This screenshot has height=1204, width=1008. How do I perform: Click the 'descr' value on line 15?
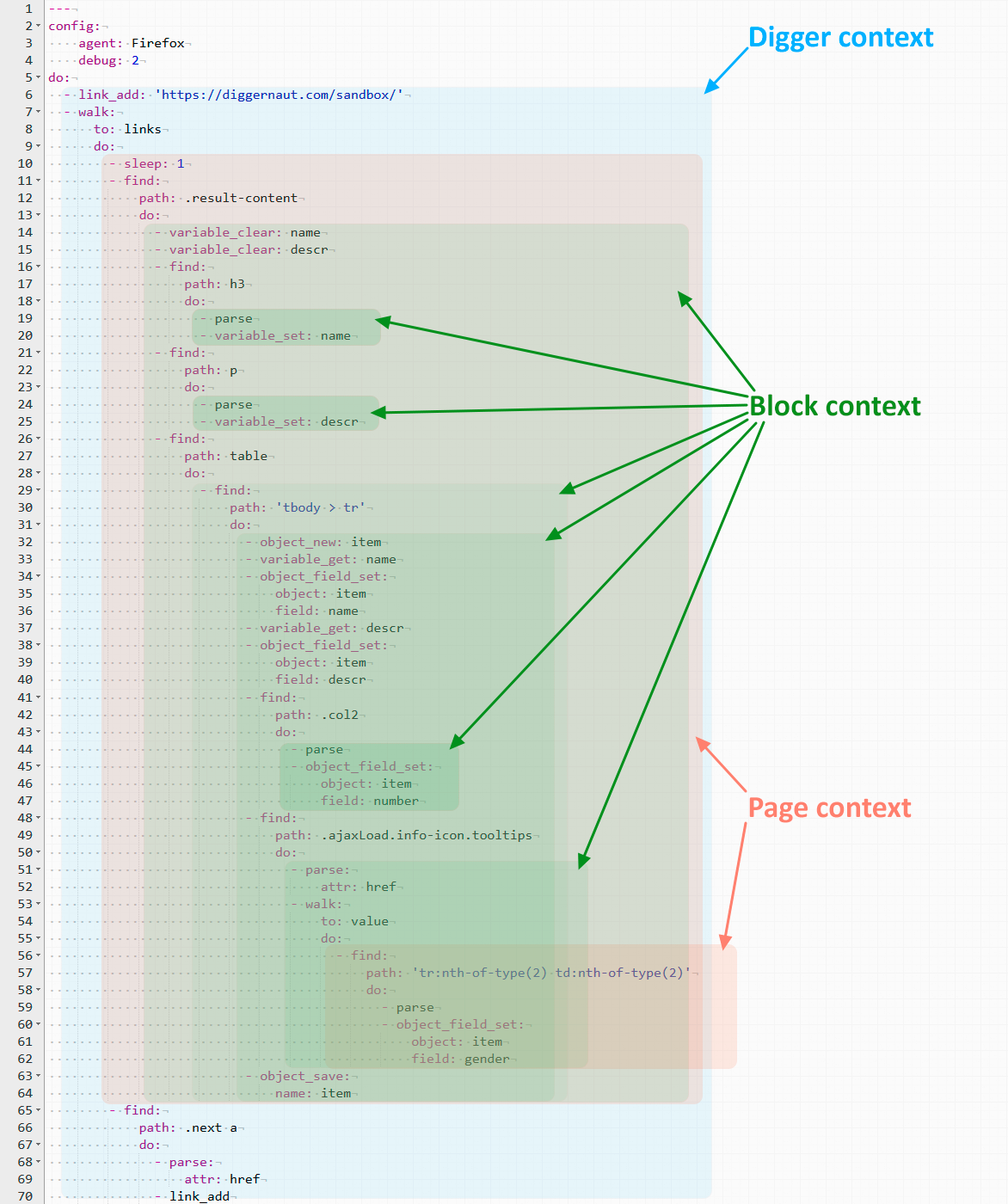(310, 249)
